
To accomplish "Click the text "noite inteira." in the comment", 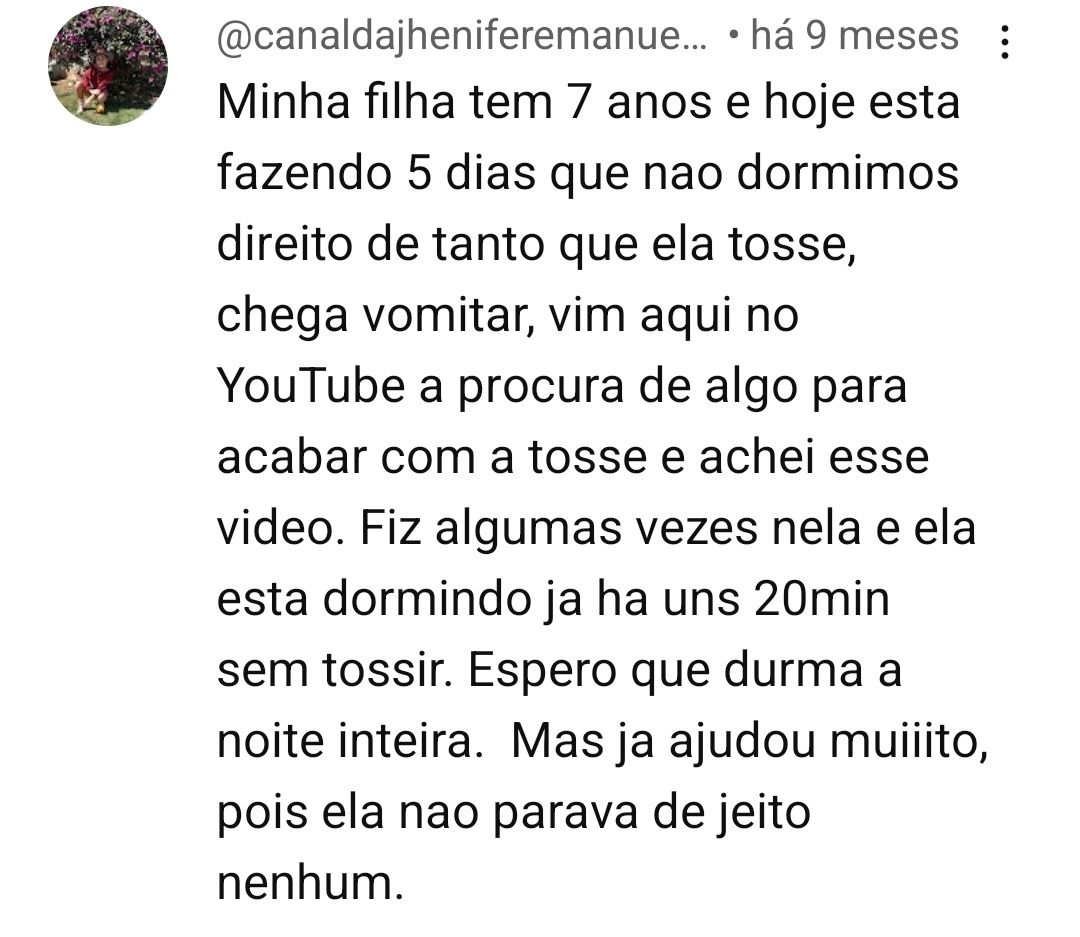I will (351, 742).
